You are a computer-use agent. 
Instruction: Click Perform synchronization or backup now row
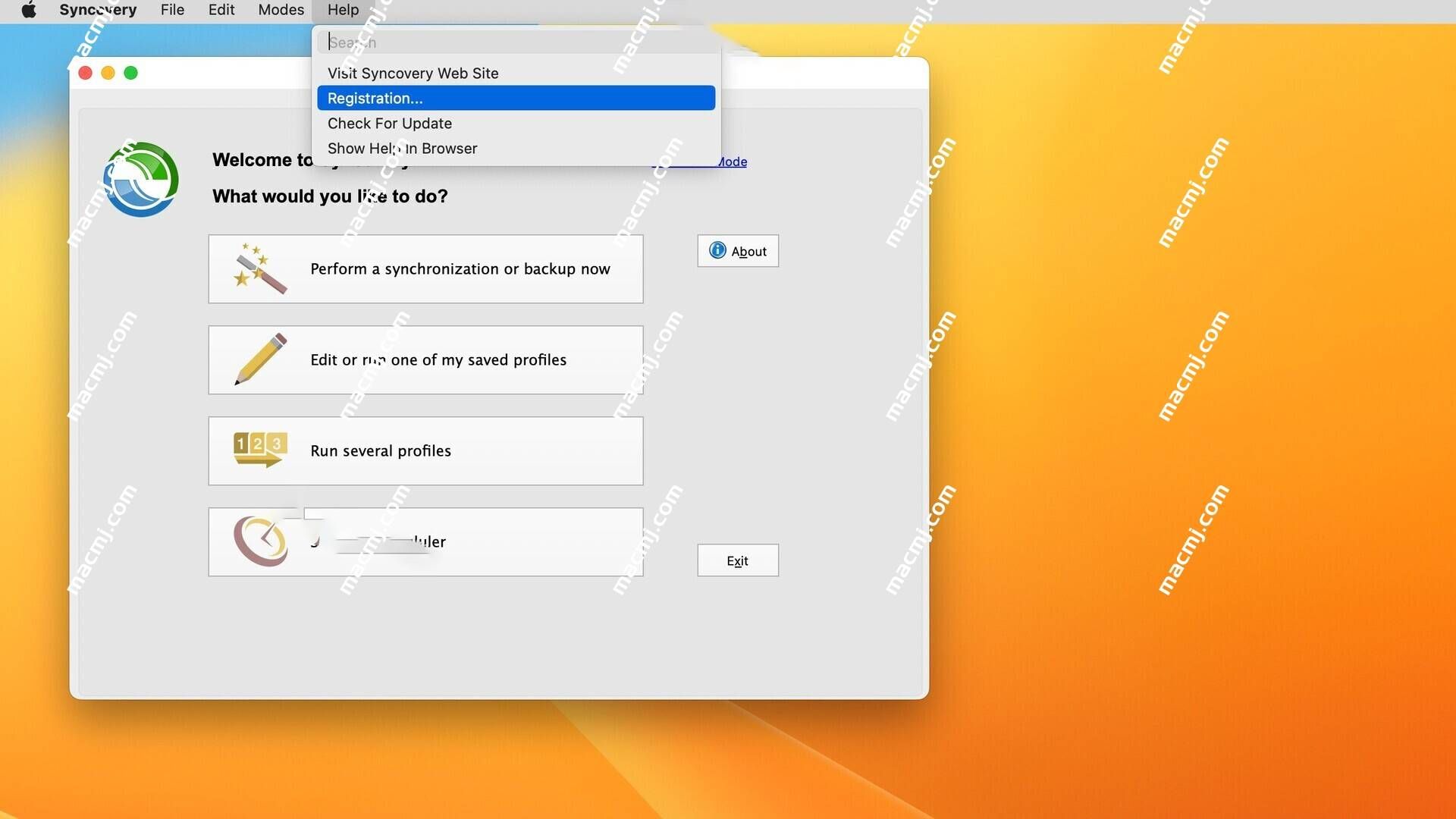(425, 268)
